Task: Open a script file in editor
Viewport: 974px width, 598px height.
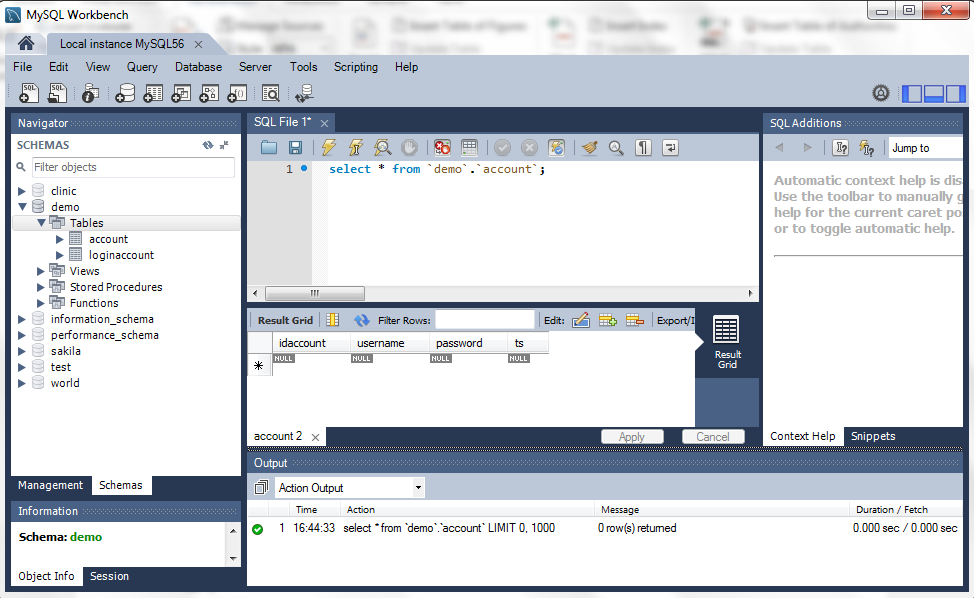Action: 269,148
